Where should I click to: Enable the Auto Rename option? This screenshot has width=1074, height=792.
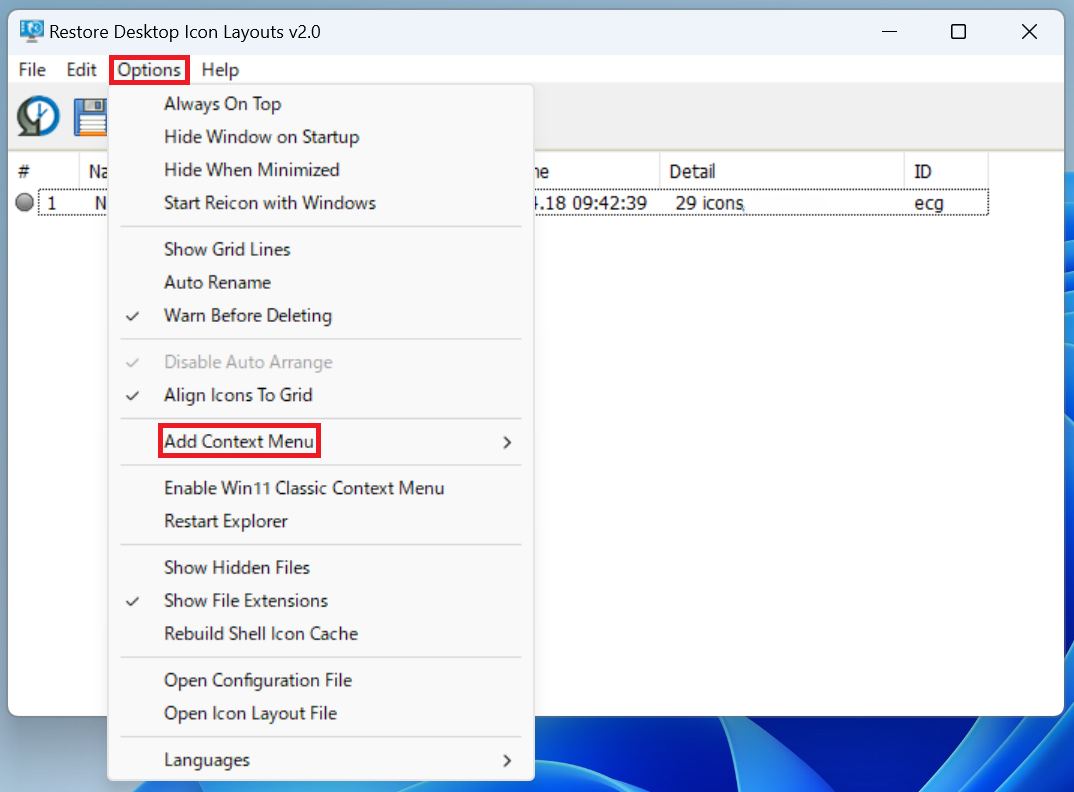[x=321, y=282]
